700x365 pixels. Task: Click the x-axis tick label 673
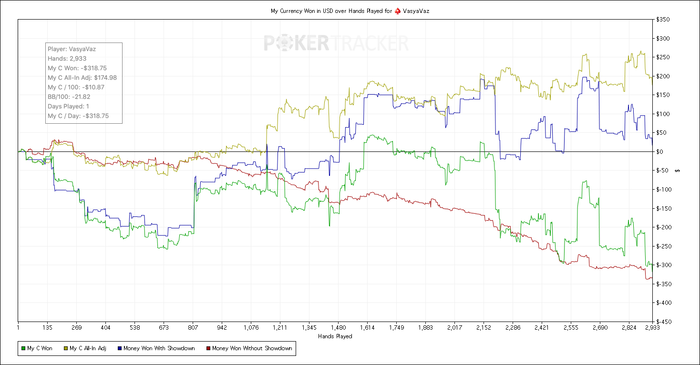(164, 328)
